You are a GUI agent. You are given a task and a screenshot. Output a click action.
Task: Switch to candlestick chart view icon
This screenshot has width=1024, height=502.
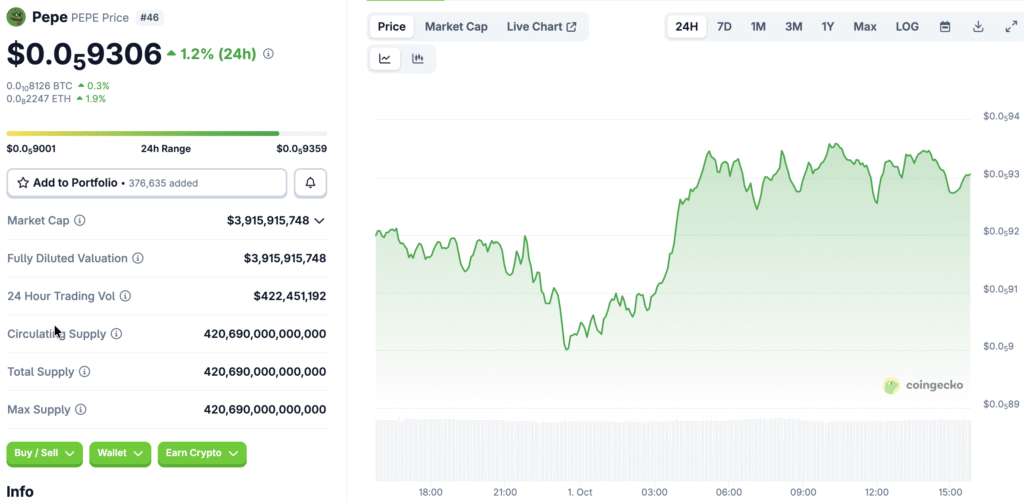pyautogui.click(x=418, y=59)
